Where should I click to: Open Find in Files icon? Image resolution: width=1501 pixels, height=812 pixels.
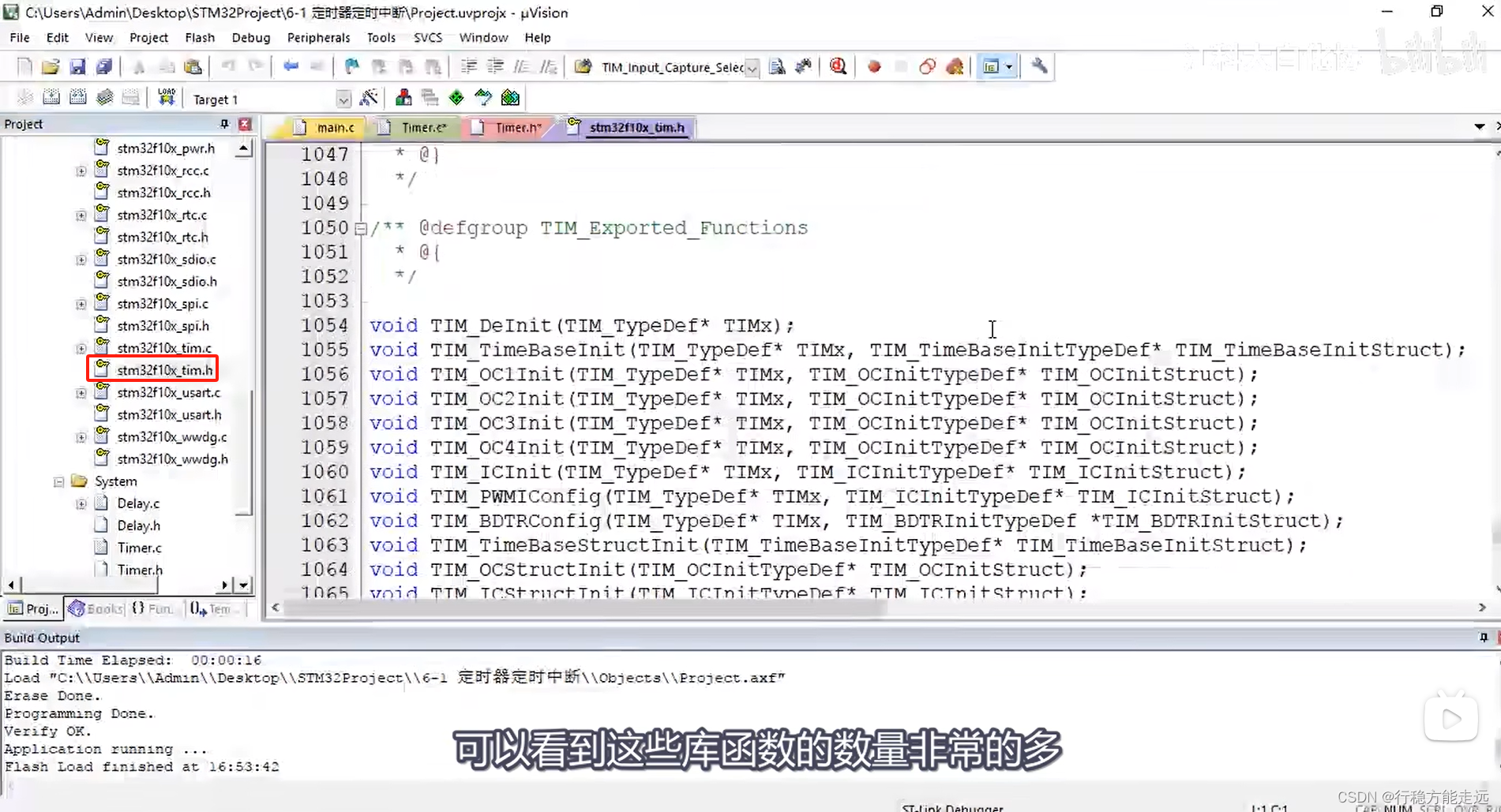click(584, 67)
